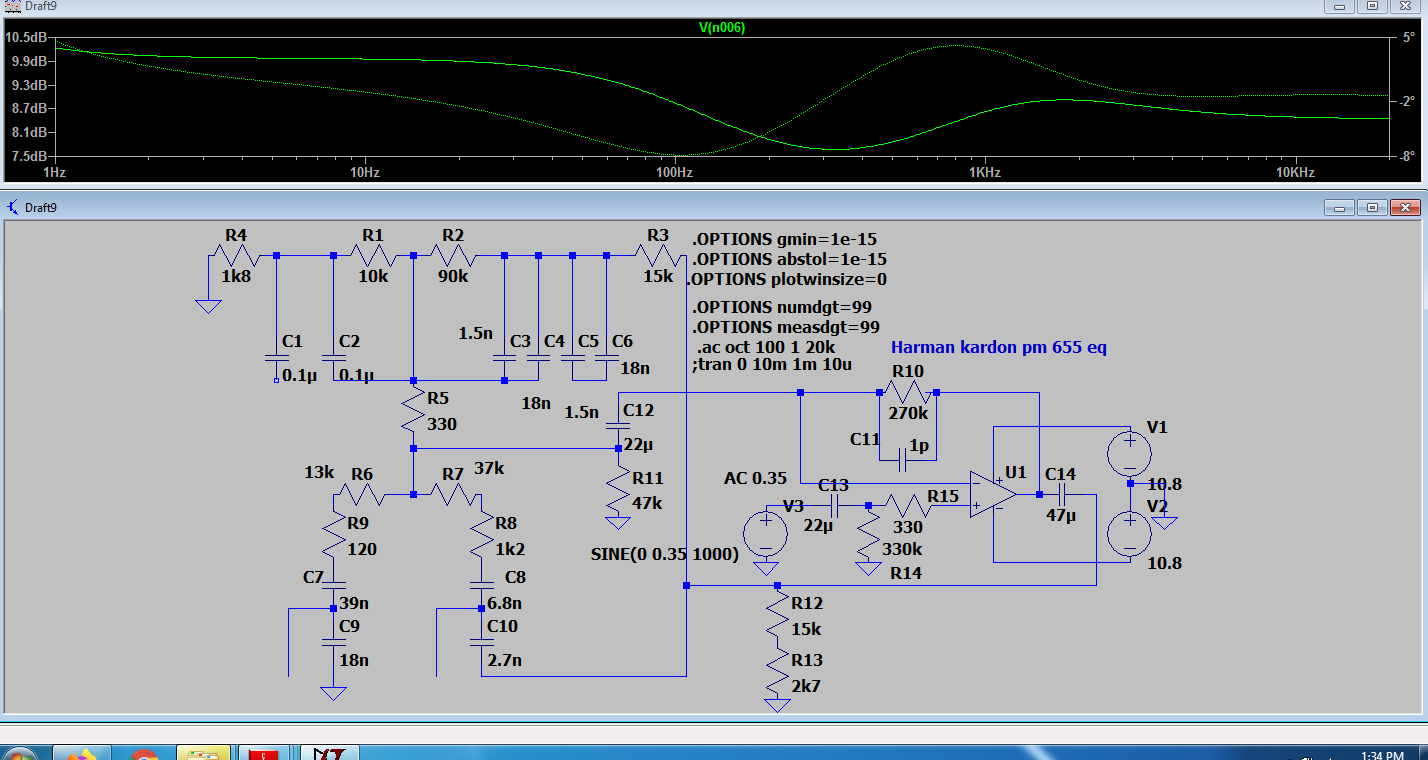Click the 10KHz label on frequency axis
Image resolution: width=1428 pixels, height=760 pixels.
point(1294,172)
